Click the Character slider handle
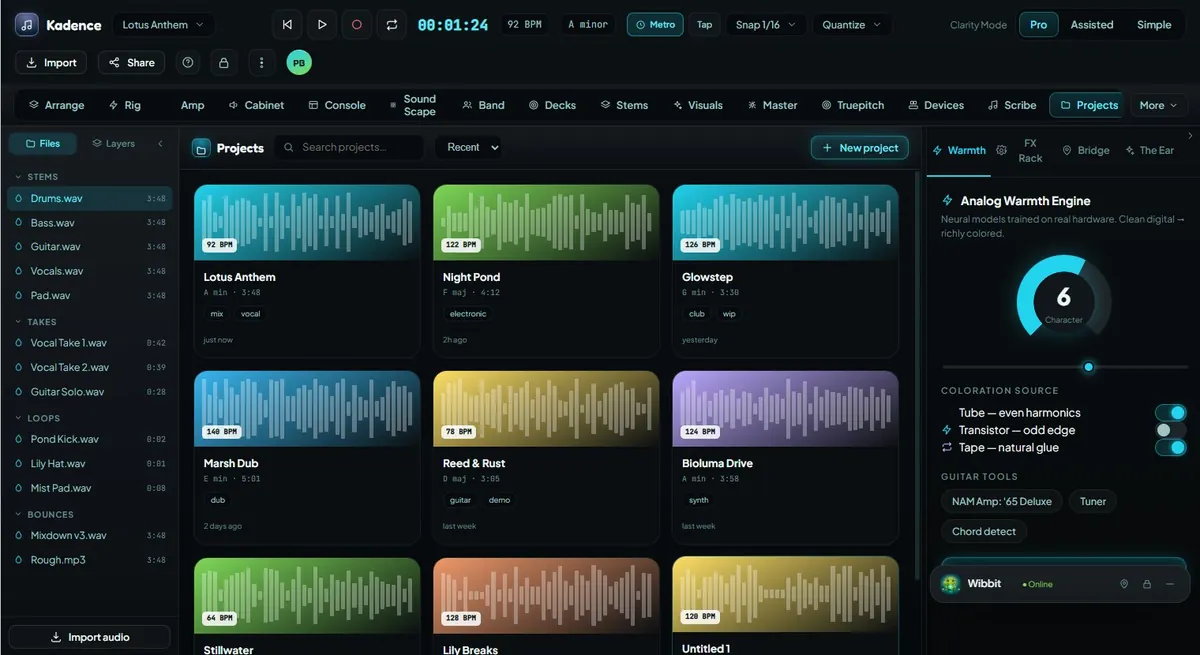 pos(1089,367)
